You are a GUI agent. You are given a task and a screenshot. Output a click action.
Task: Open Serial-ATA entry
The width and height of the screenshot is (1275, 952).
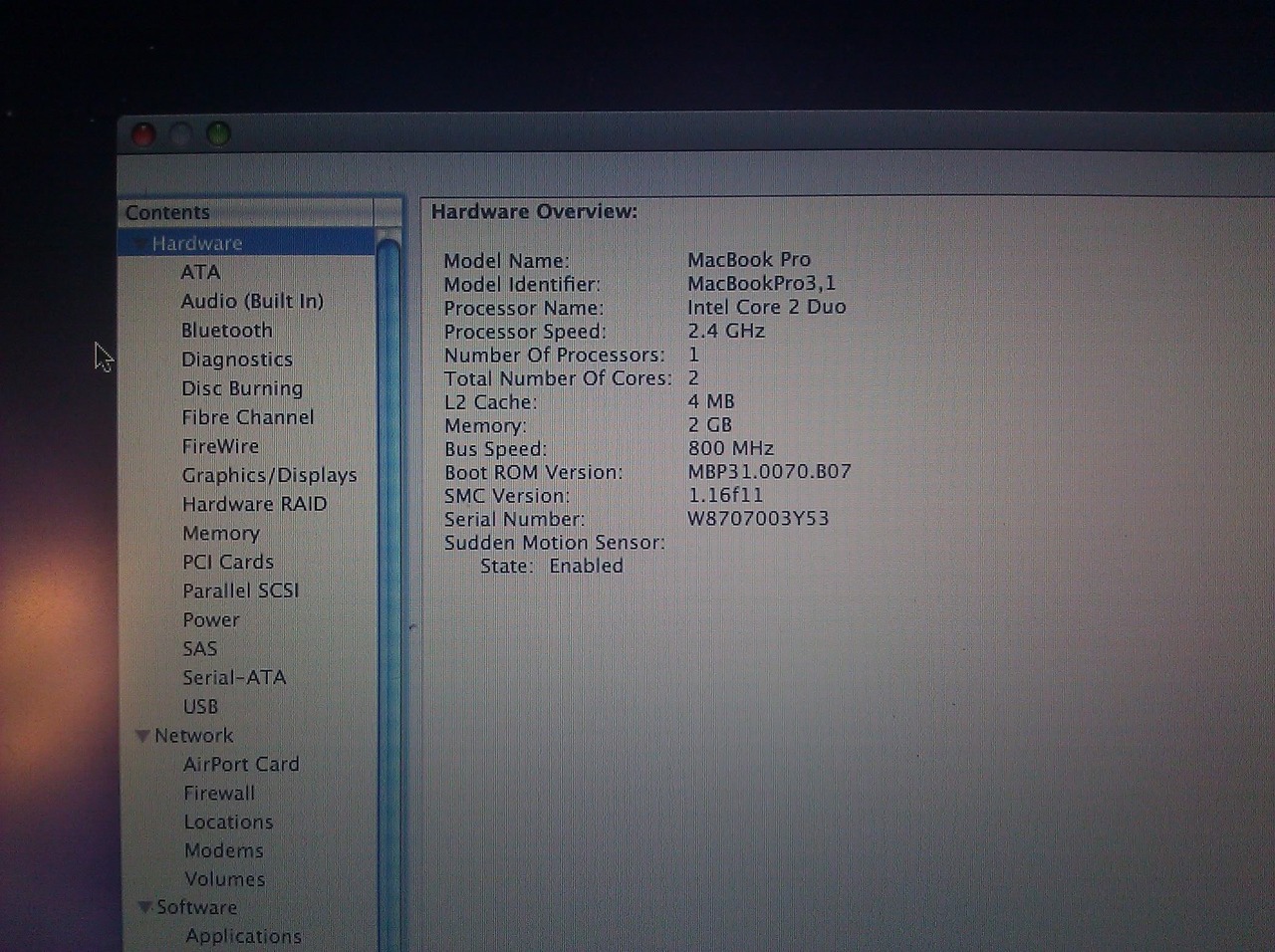coord(234,677)
